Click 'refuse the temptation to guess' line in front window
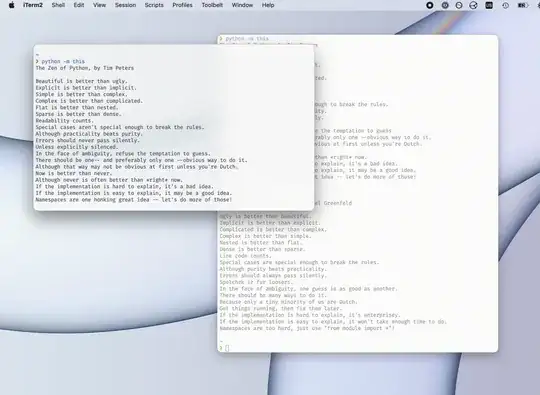Viewport: 540px width, 395px height. [x=123, y=154]
